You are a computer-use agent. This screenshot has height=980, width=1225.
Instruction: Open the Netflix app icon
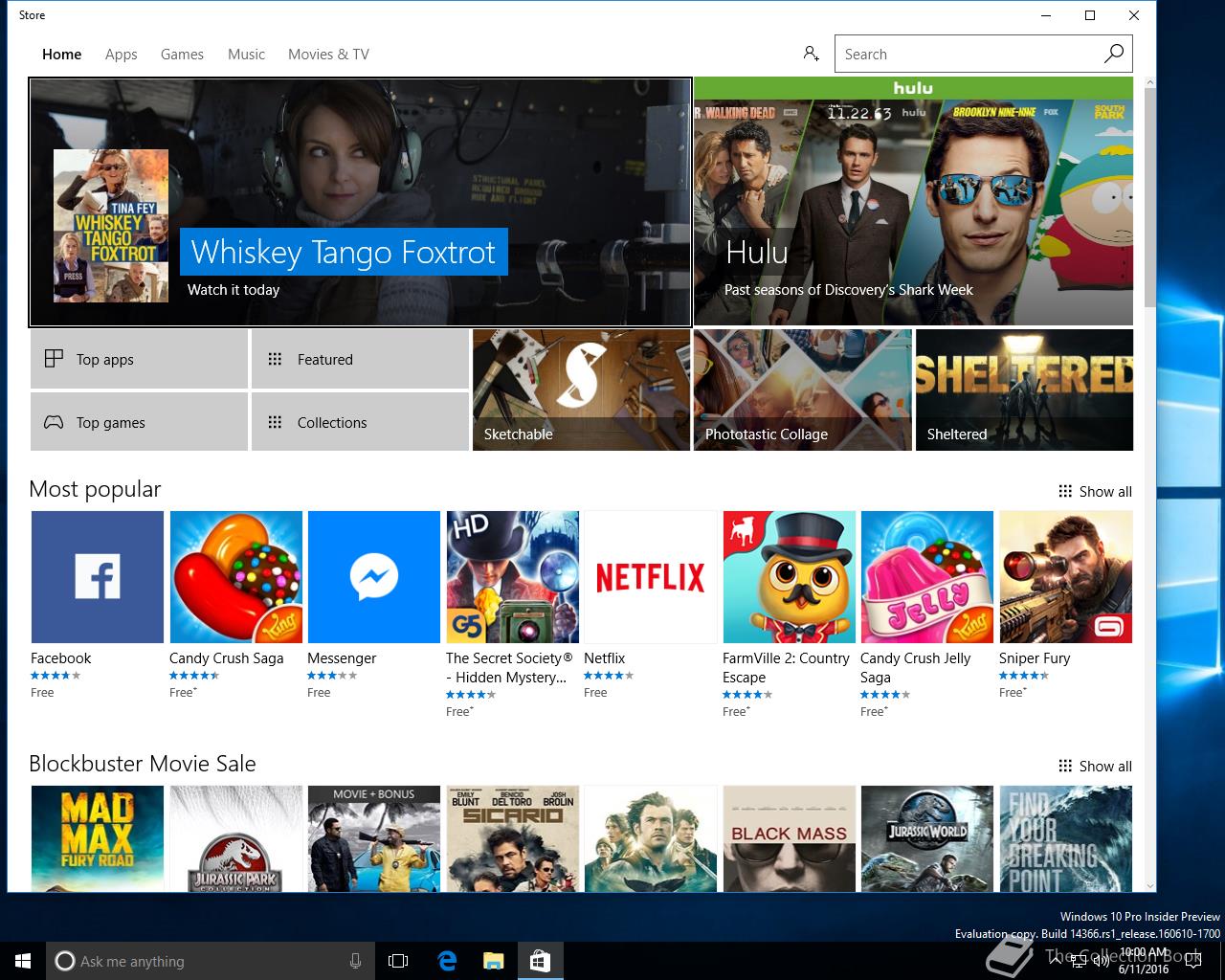651,577
